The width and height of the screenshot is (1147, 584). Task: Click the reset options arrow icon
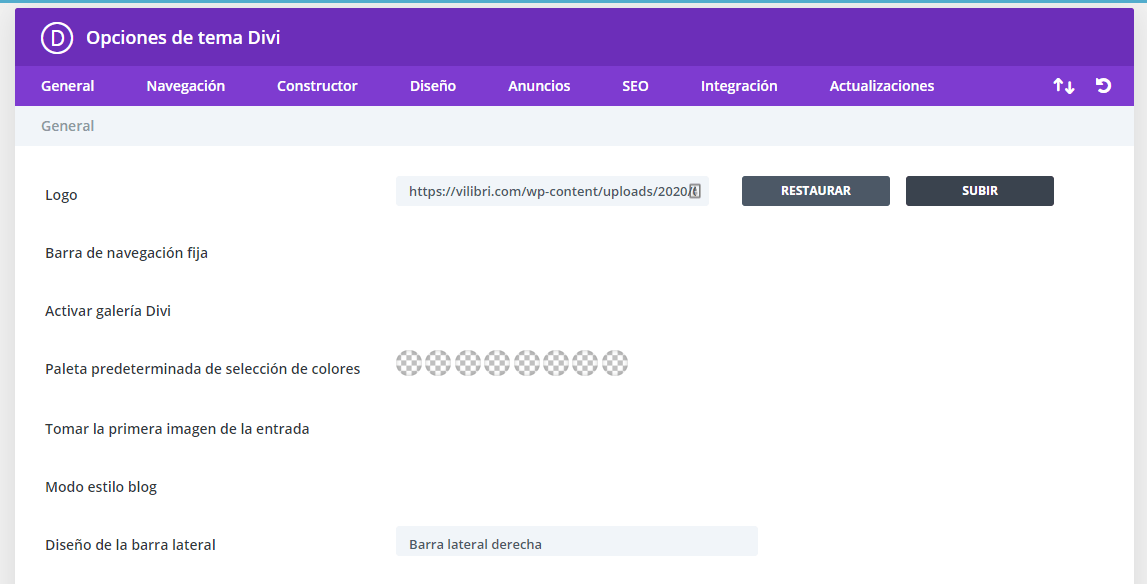[1103, 86]
